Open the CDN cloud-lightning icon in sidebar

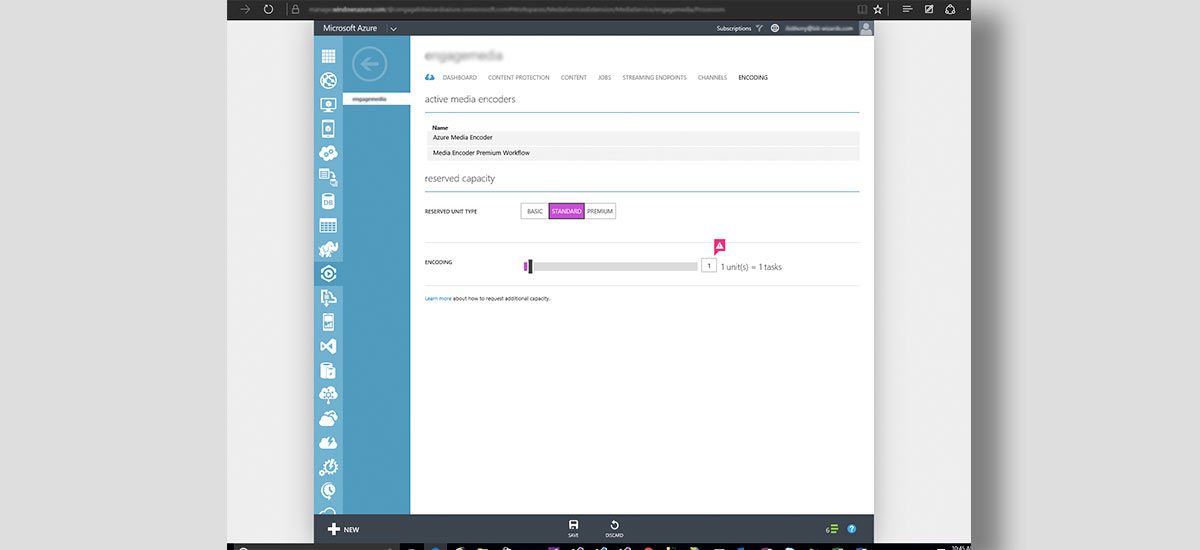tap(328, 442)
